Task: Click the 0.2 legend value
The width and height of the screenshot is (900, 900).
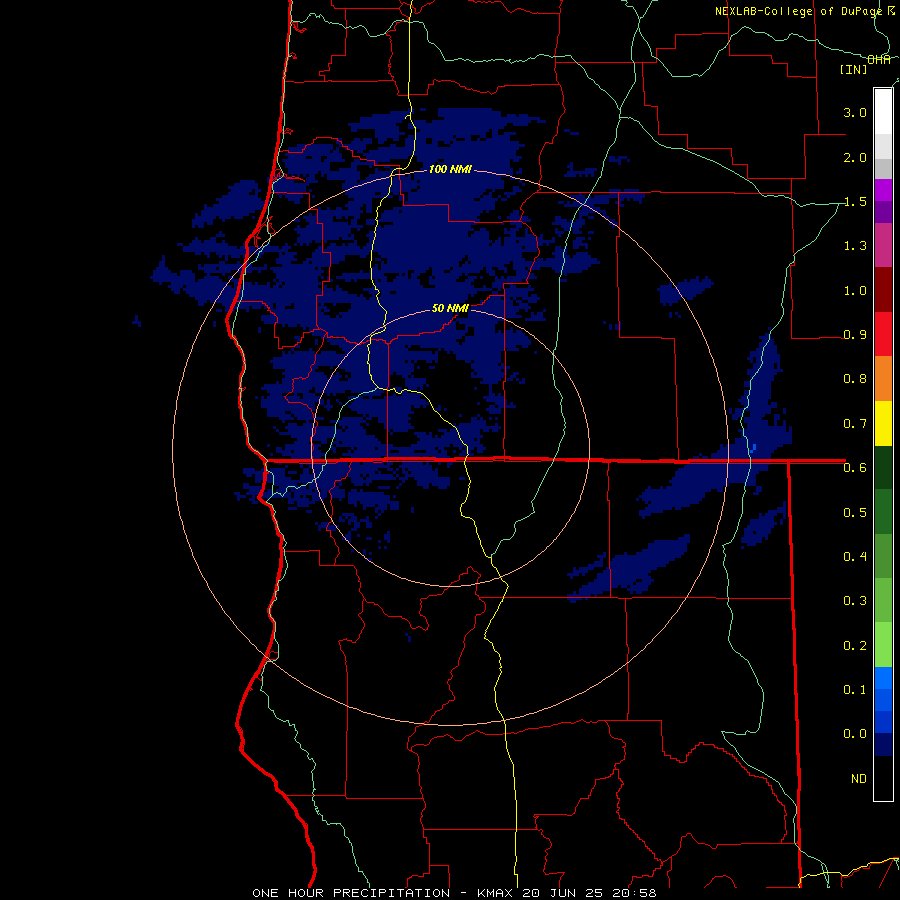Action: pos(855,645)
